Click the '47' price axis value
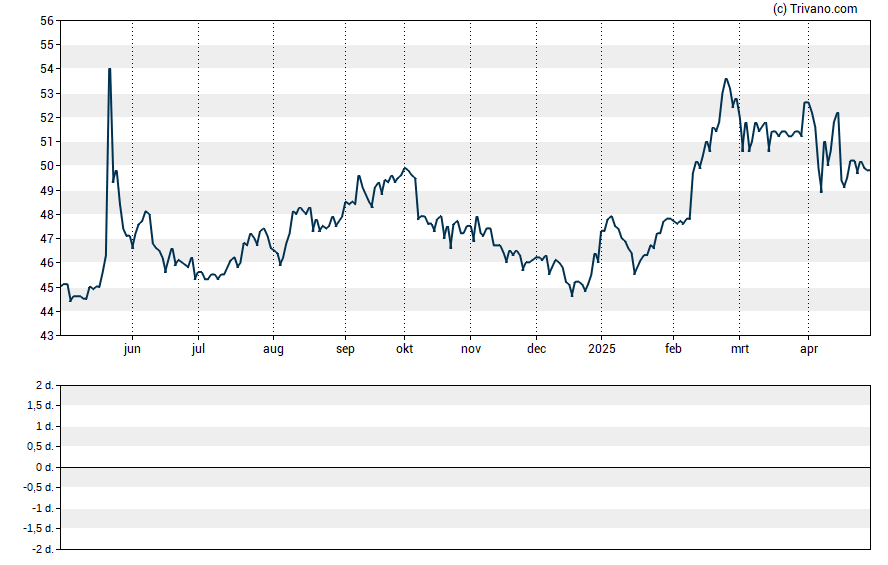888x565 pixels. pyautogui.click(x=47, y=238)
